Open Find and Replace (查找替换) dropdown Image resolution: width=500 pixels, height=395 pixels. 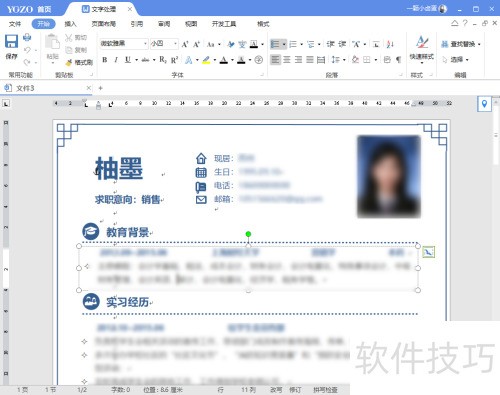point(461,44)
